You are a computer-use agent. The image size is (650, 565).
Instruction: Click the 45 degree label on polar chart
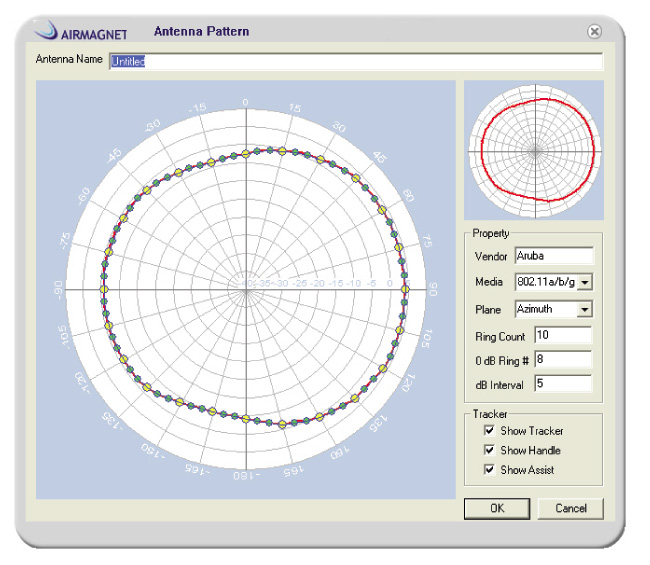tap(379, 157)
